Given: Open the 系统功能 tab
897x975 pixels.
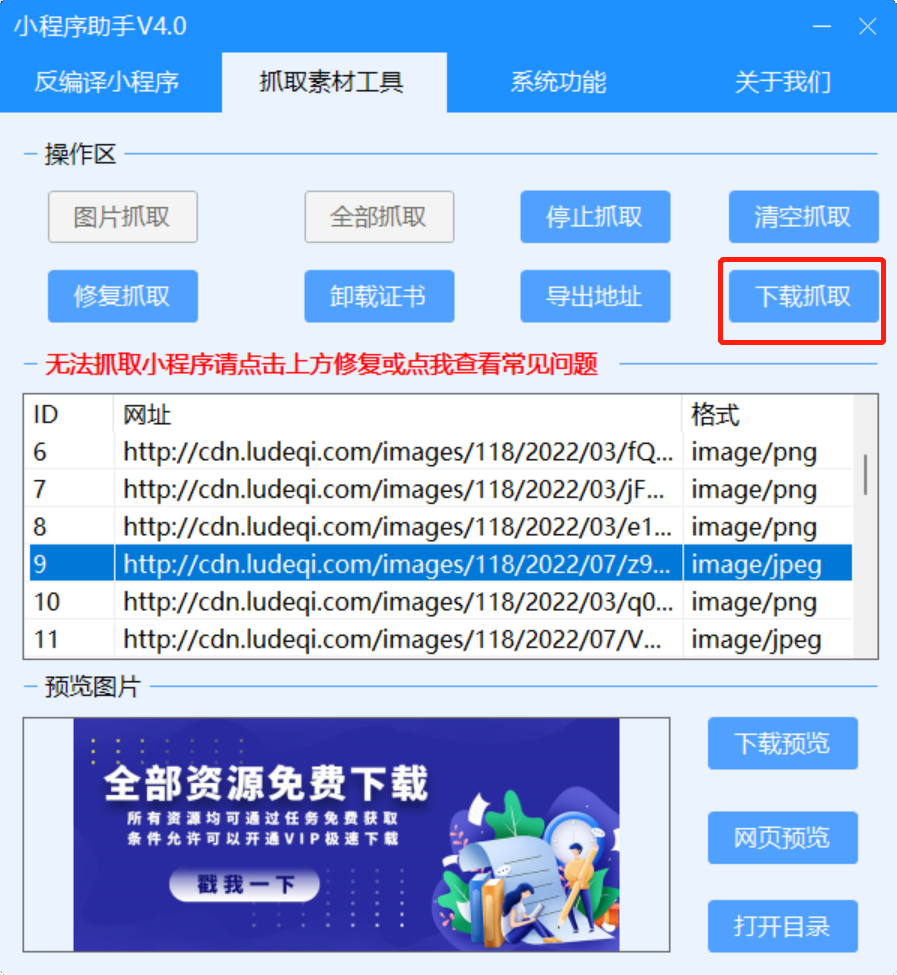Looking at the screenshot, I should tap(558, 82).
